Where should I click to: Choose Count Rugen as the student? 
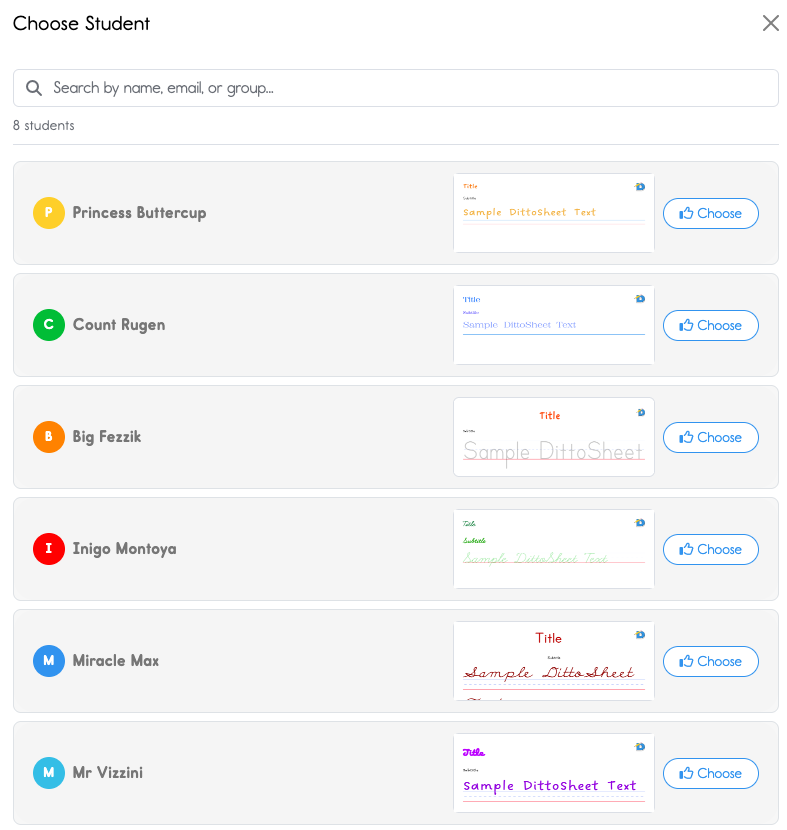click(710, 325)
